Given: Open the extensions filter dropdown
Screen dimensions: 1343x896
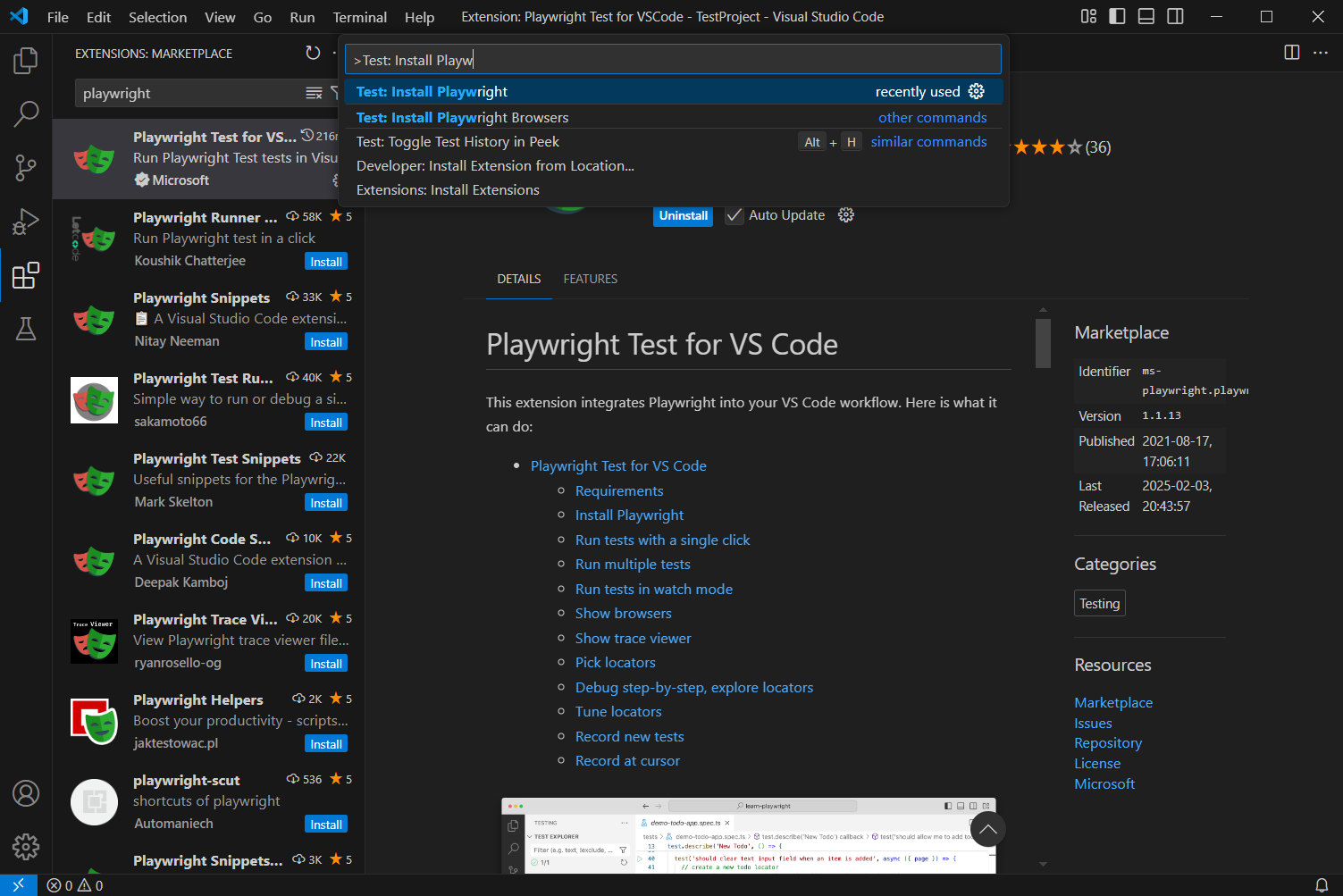Looking at the screenshot, I should 335,93.
